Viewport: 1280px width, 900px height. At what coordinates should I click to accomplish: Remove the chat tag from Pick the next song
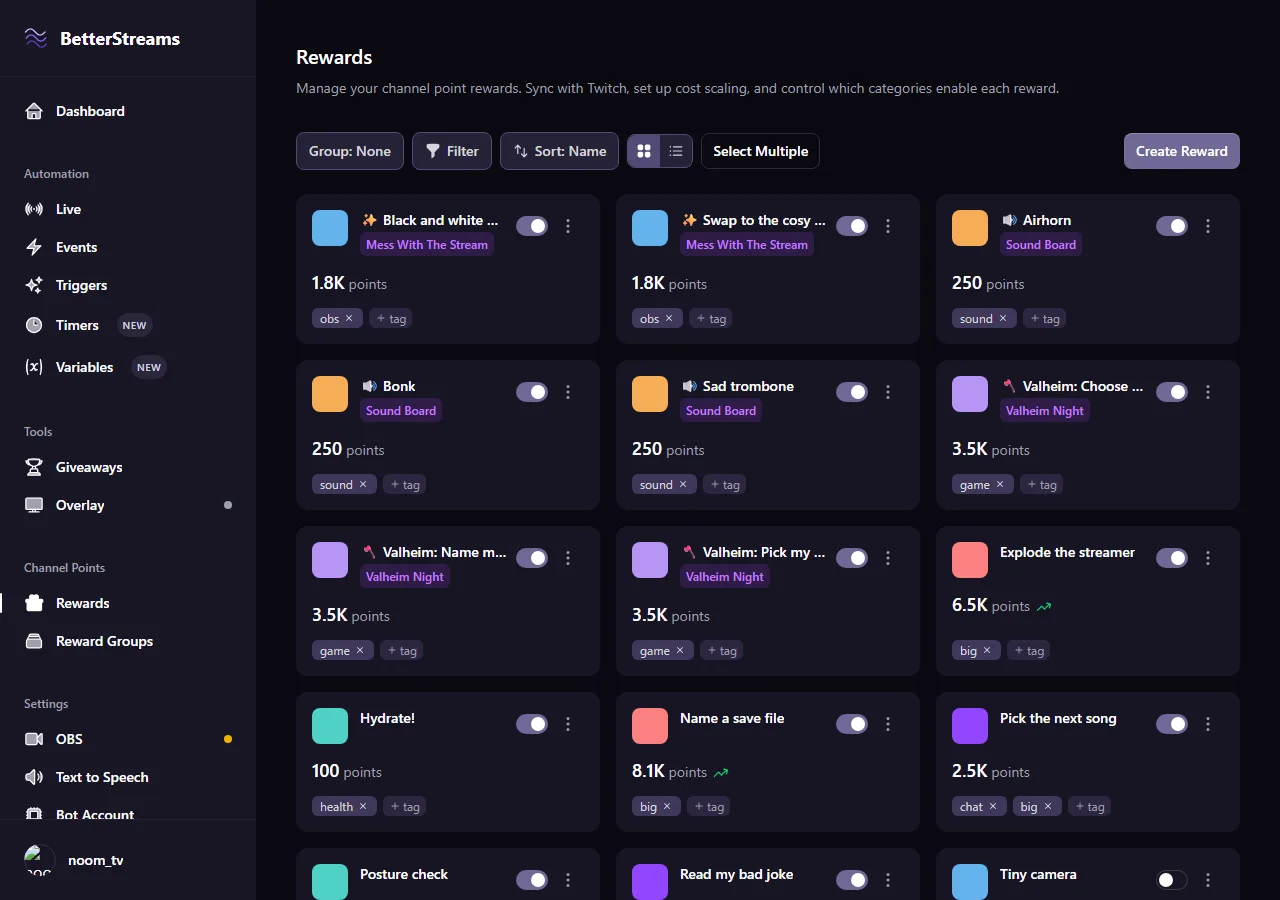click(x=993, y=807)
